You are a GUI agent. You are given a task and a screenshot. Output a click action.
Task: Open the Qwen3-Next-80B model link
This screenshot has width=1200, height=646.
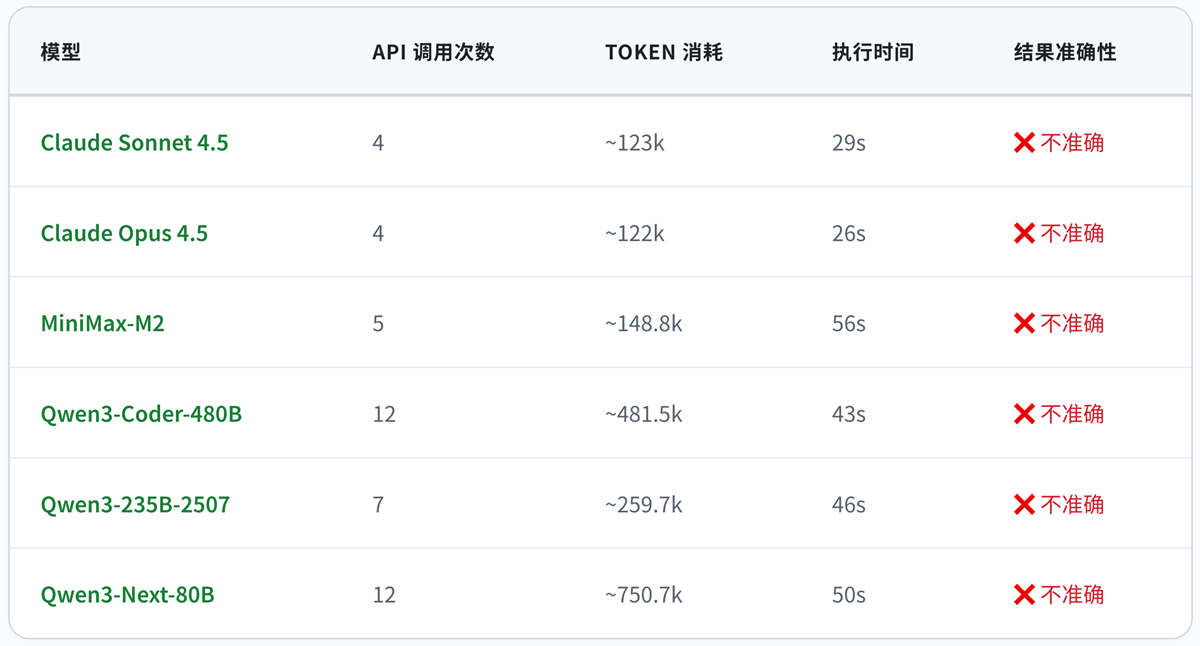[x=127, y=595]
